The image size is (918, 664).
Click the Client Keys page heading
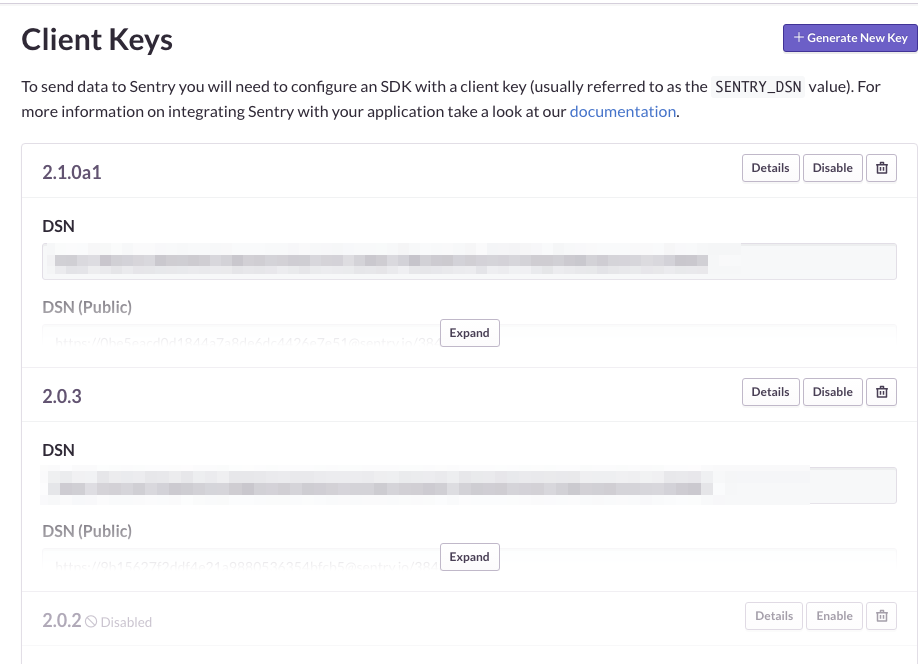pos(96,40)
